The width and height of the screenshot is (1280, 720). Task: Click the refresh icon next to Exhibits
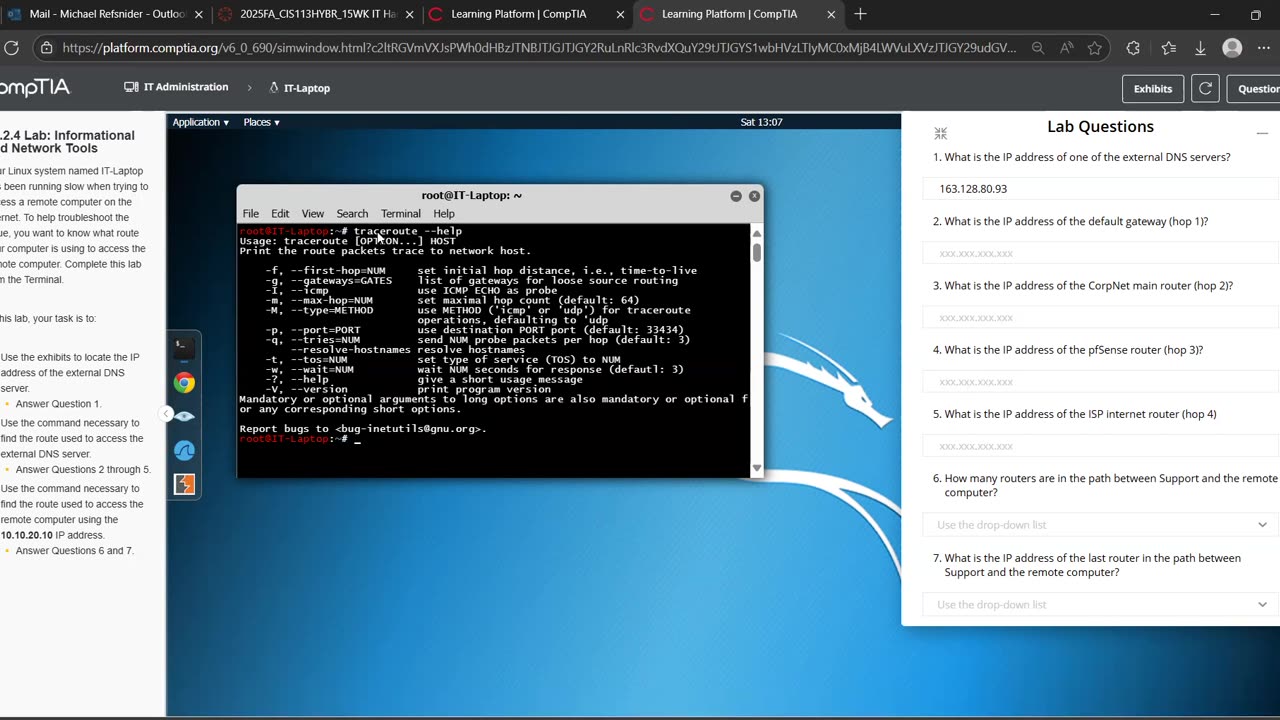click(1205, 88)
